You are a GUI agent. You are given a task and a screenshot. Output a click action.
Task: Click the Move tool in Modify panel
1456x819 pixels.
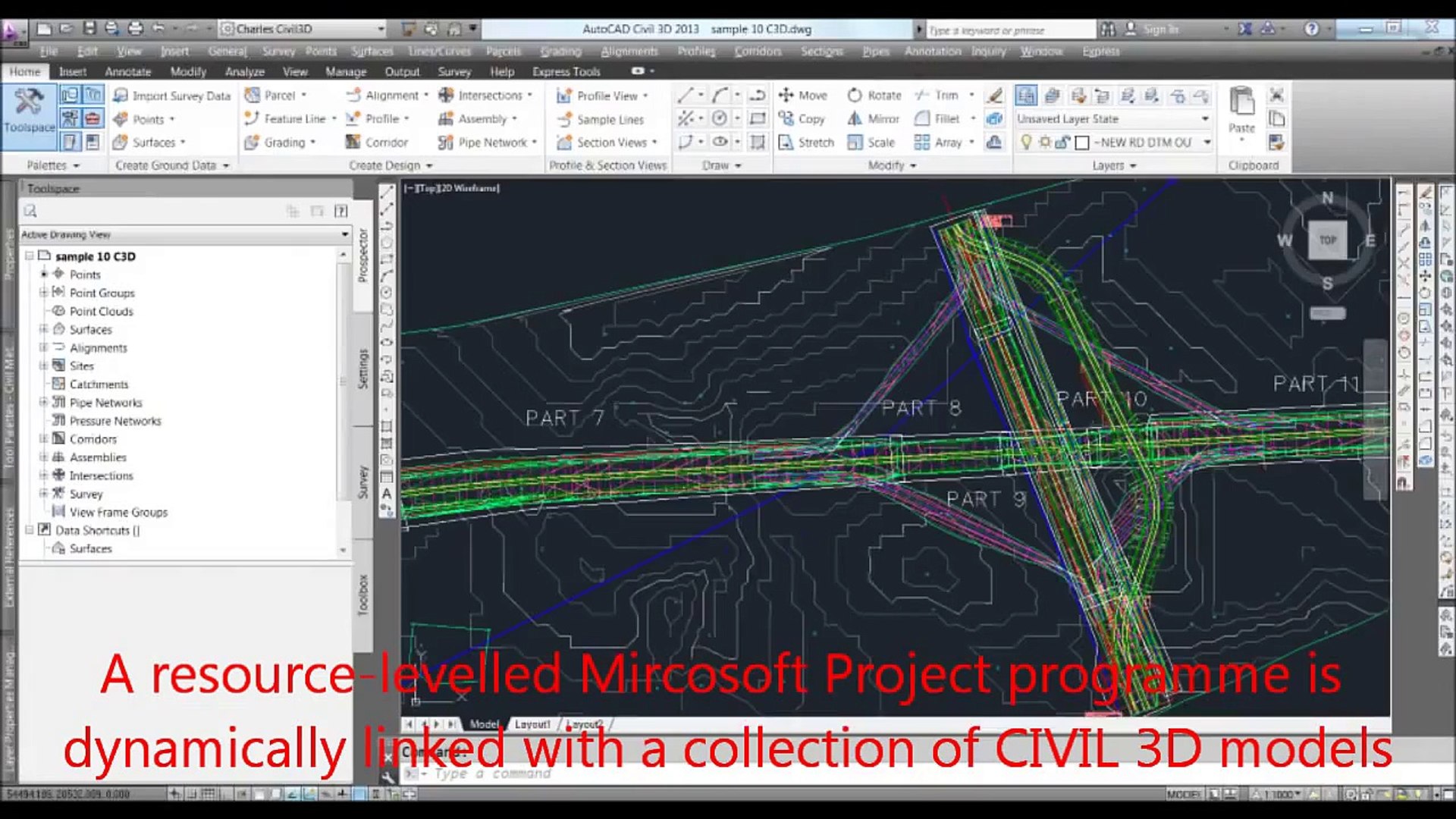click(x=802, y=96)
